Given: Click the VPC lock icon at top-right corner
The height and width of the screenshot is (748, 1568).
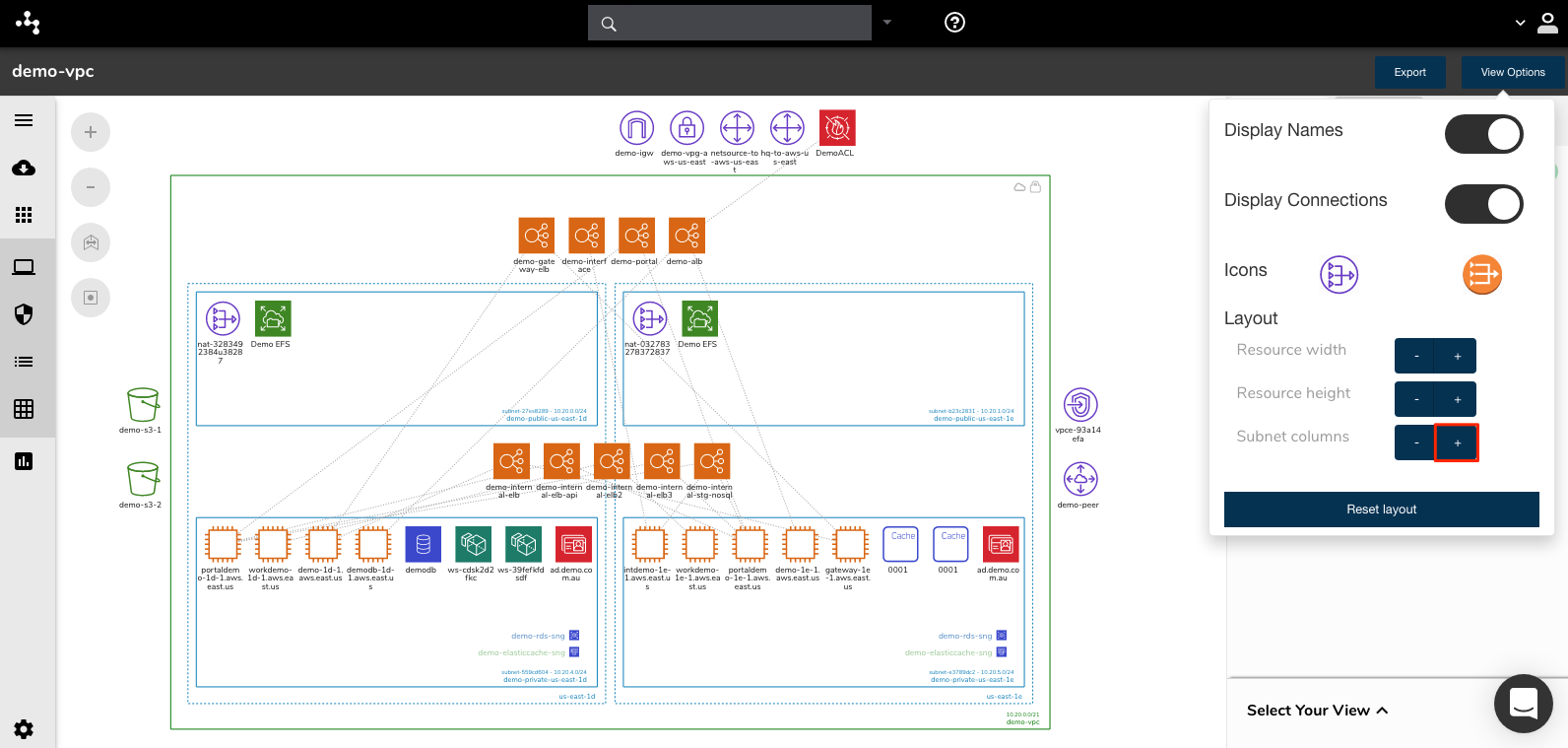Looking at the screenshot, I should 1035,186.
